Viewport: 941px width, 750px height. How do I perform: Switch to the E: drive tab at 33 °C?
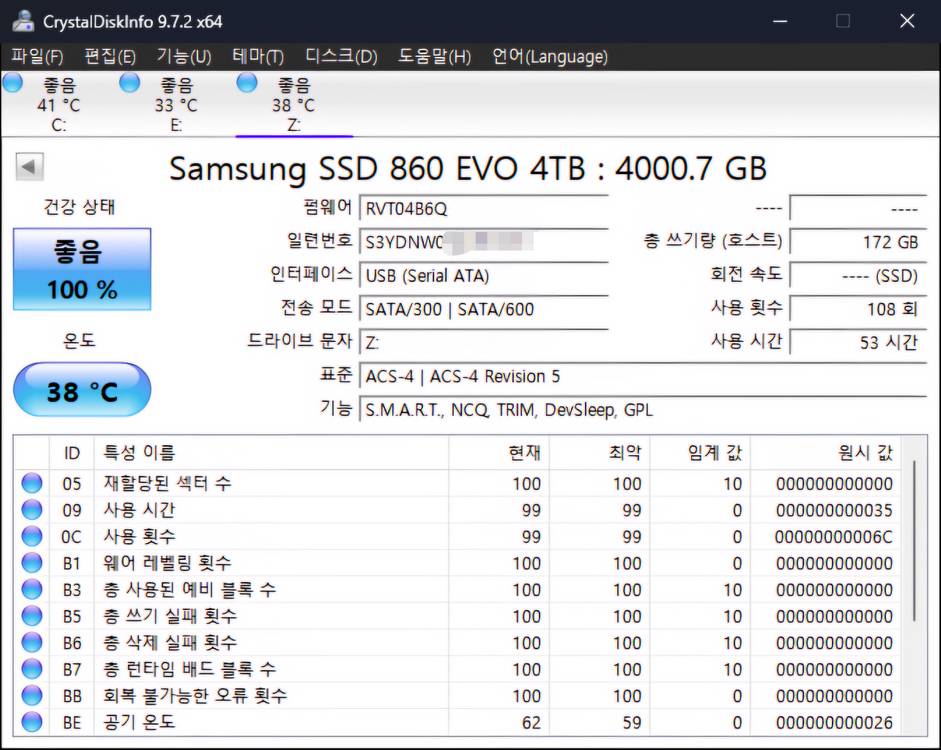176,104
